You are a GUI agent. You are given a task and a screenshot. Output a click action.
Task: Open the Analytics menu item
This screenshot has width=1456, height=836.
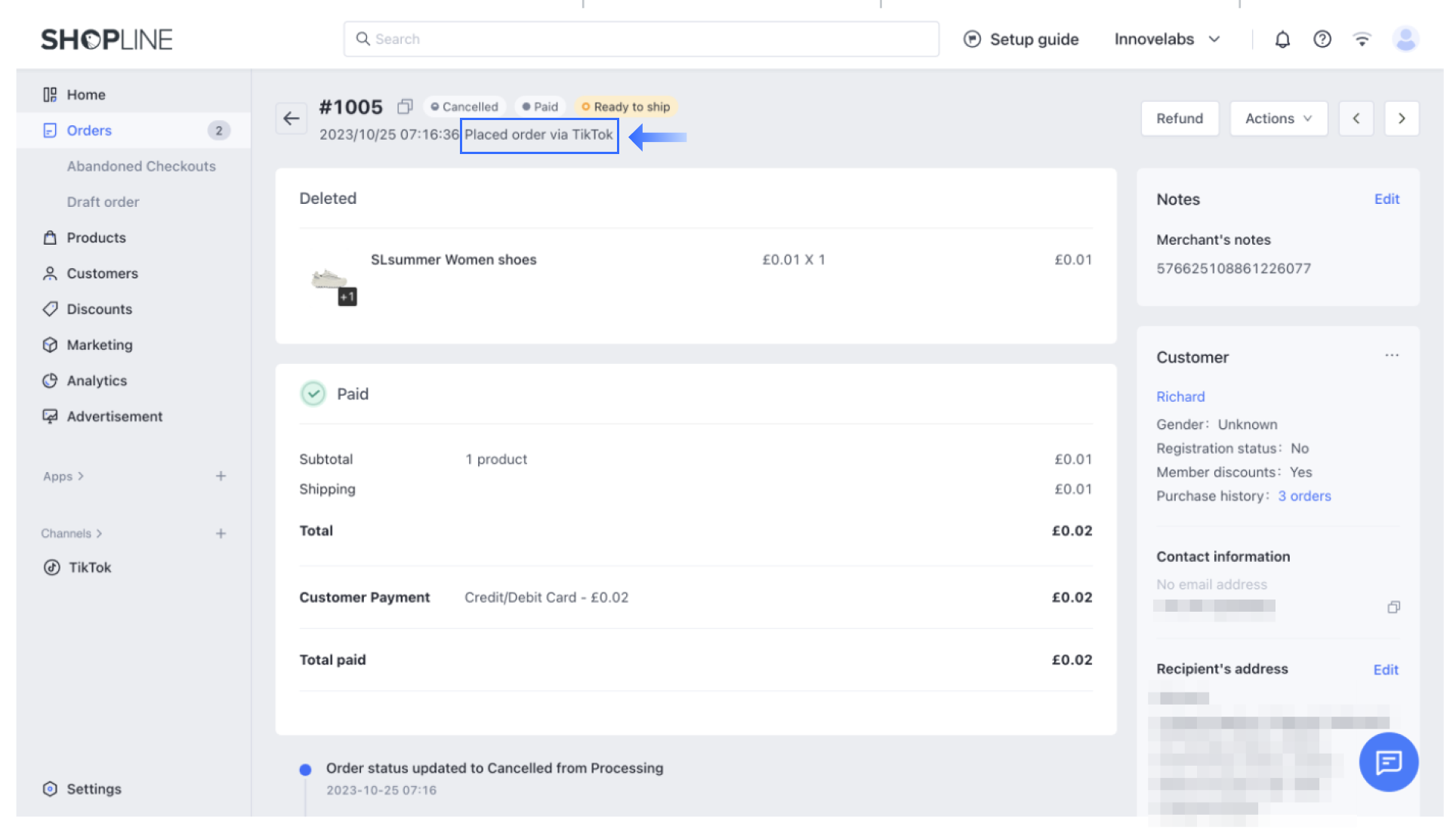click(97, 381)
